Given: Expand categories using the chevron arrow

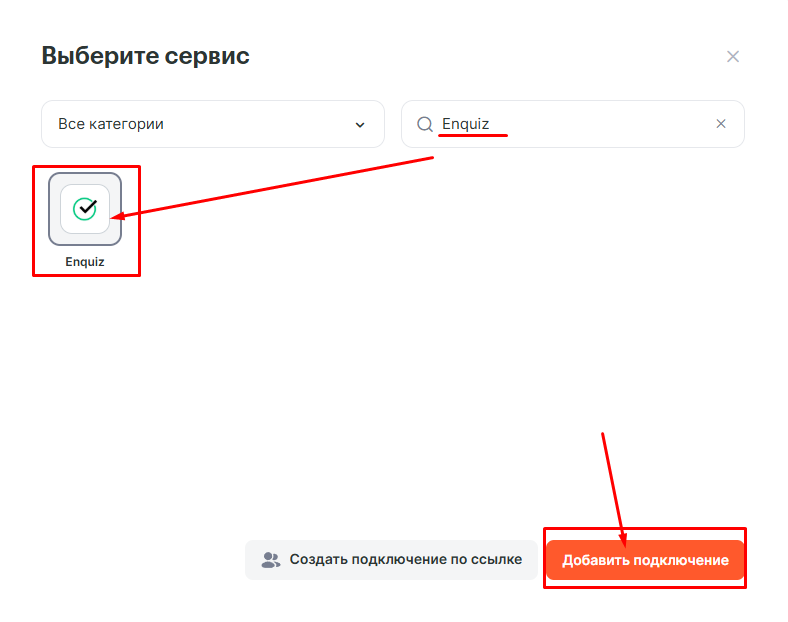Looking at the screenshot, I should [x=360, y=125].
